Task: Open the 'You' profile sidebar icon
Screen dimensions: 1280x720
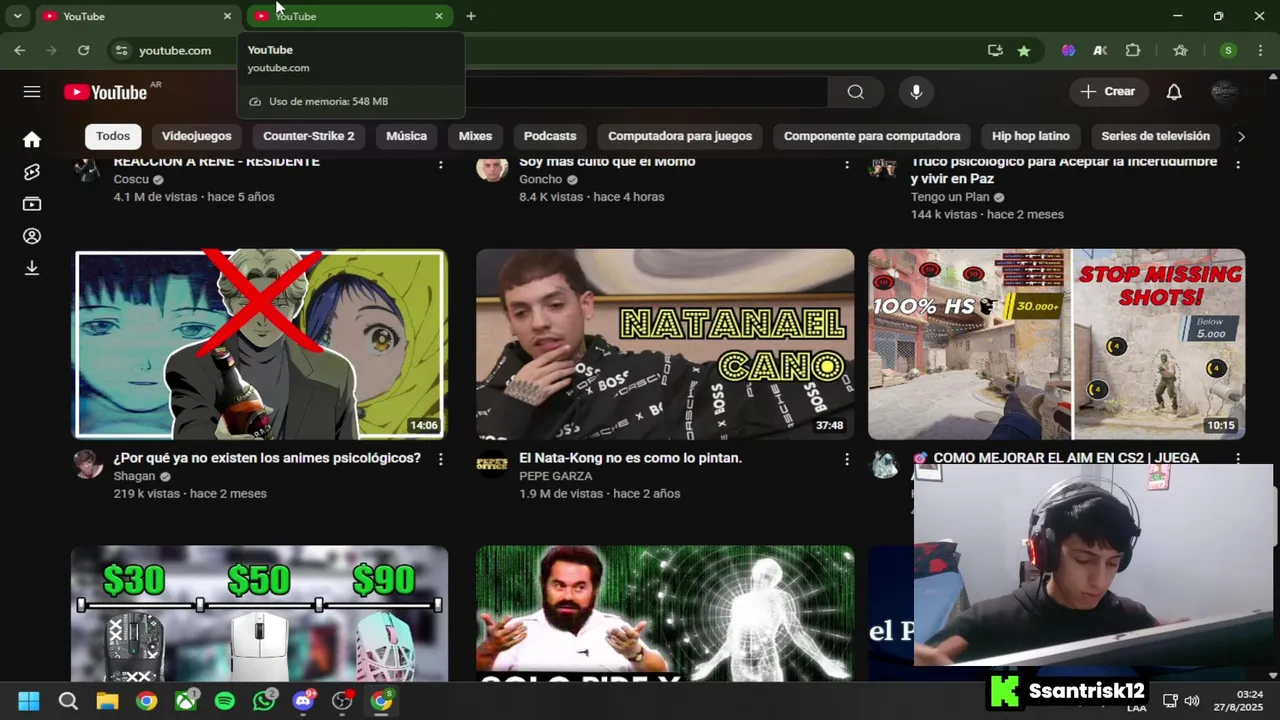Action: [x=32, y=236]
